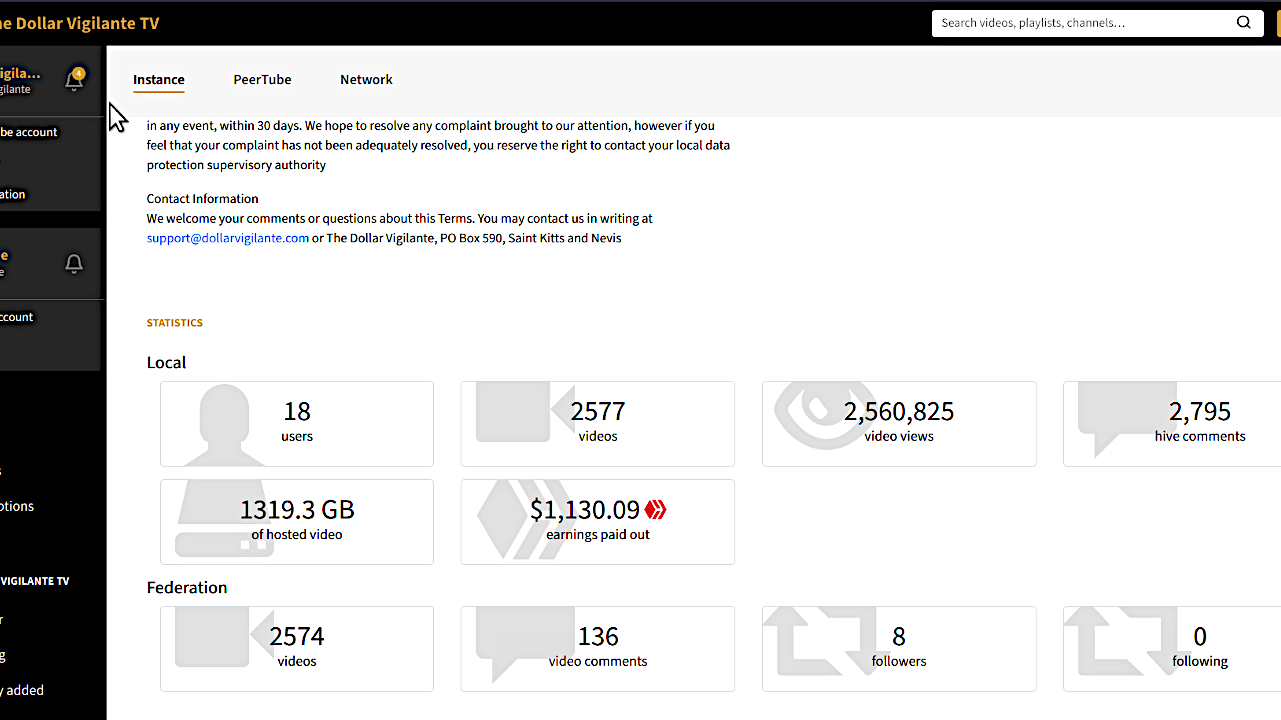Switch to the Instance tab
This screenshot has width=1281, height=720.
159,80
